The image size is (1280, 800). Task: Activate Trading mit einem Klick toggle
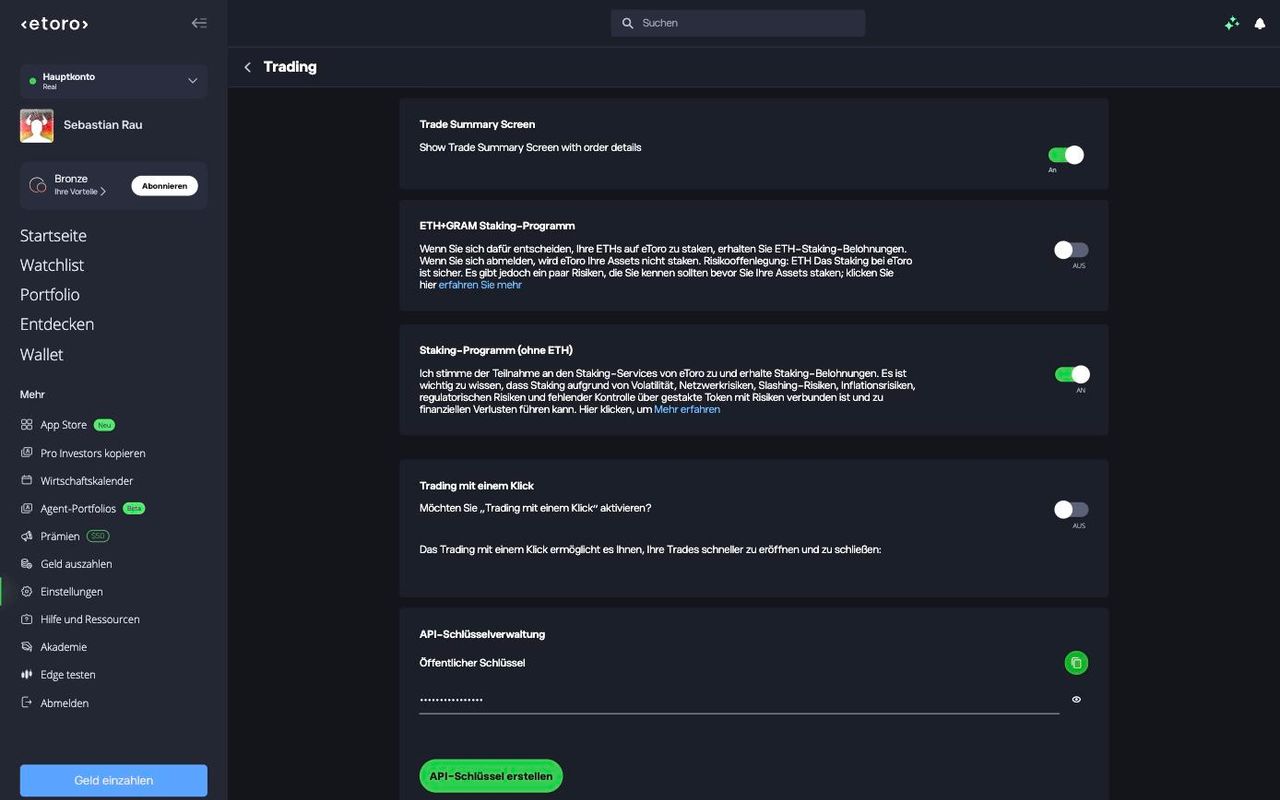pos(1071,510)
